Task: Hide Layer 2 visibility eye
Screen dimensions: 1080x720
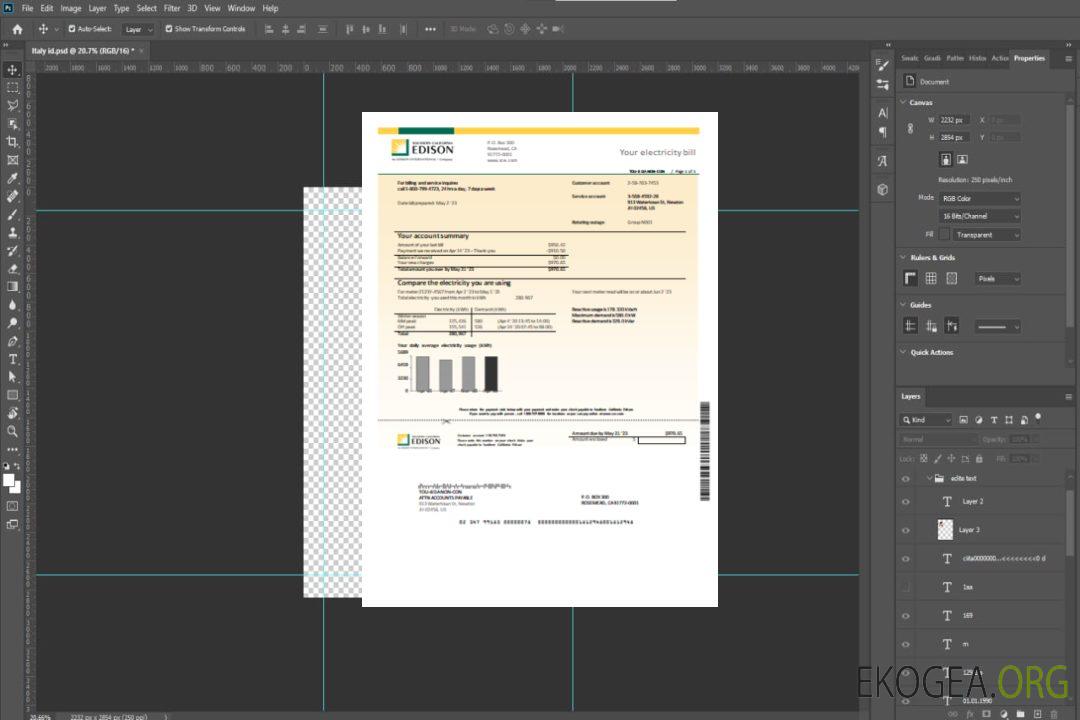Action: click(906, 502)
